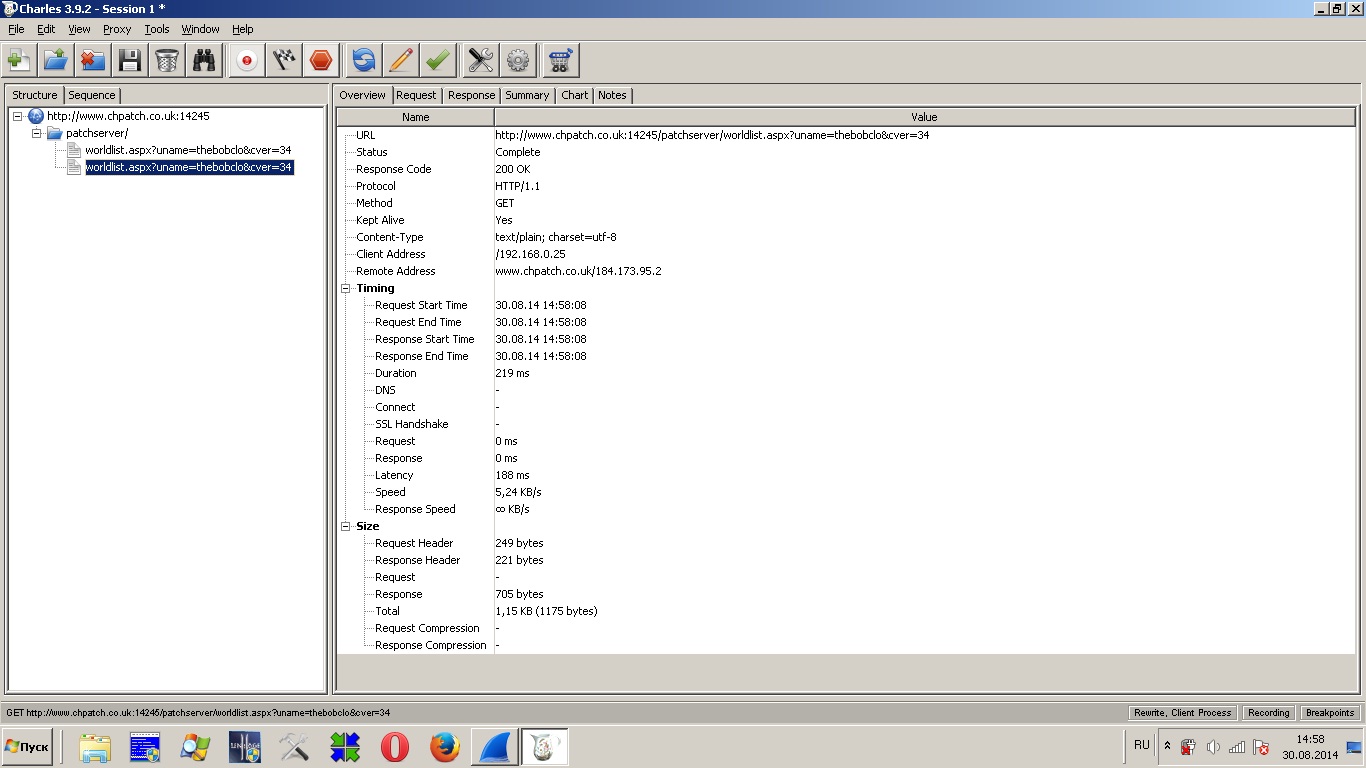Open the Chart tab

coord(574,95)
